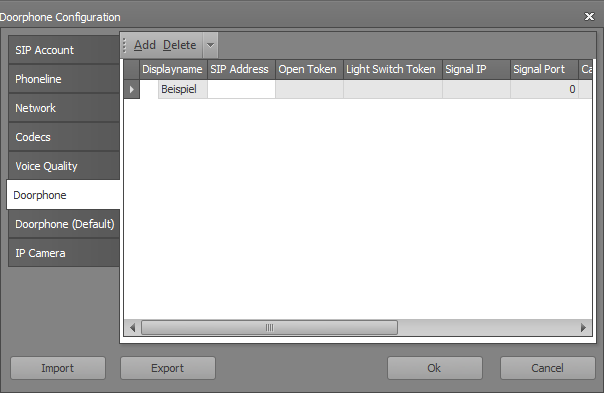The height and width of the screenshot is (393, 604).
Task: Click the Signal IP column header
Action: [x=476, y=69]
